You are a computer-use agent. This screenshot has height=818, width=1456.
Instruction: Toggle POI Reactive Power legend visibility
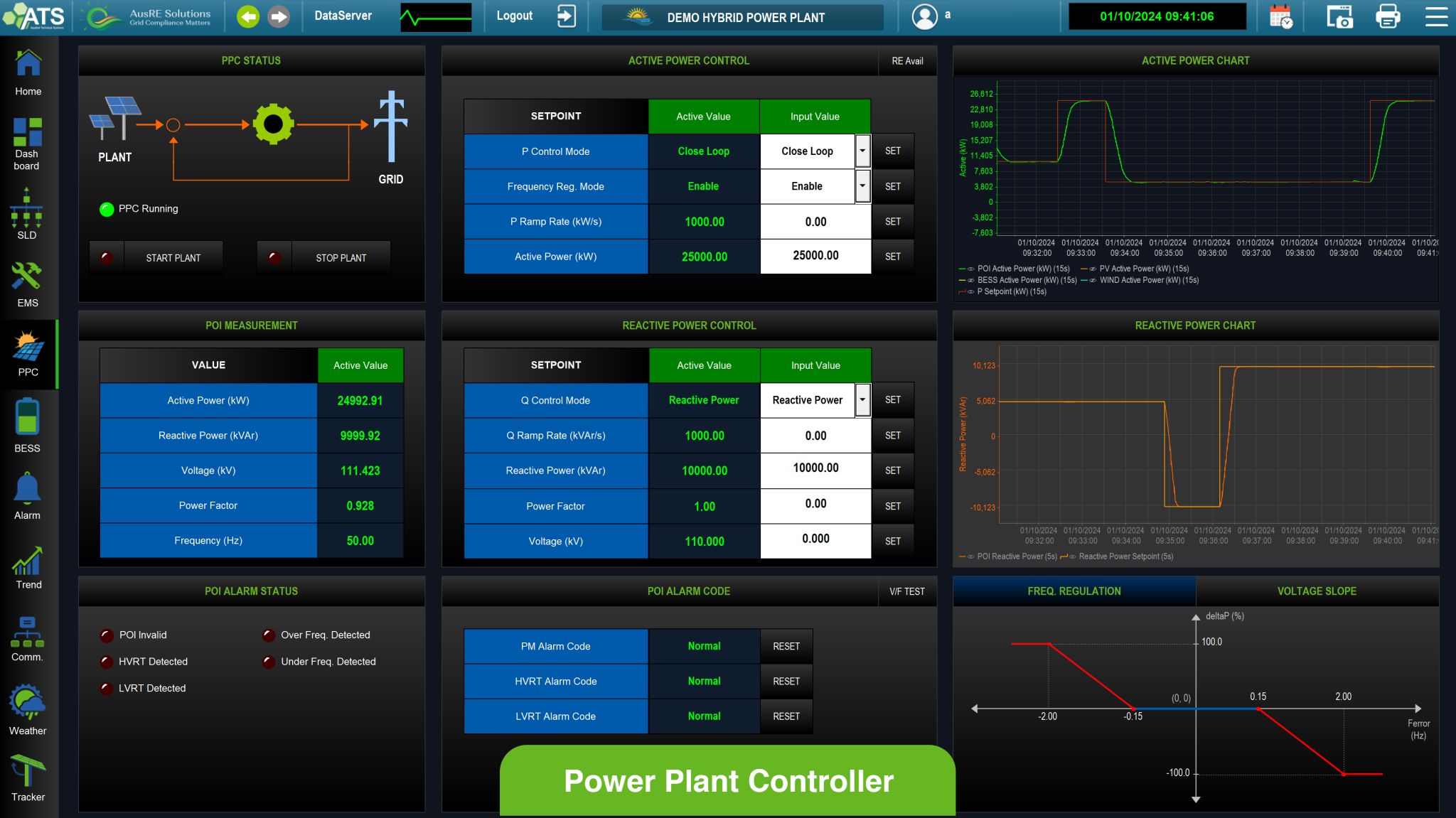pyautogui.click(x=970, y=557)
